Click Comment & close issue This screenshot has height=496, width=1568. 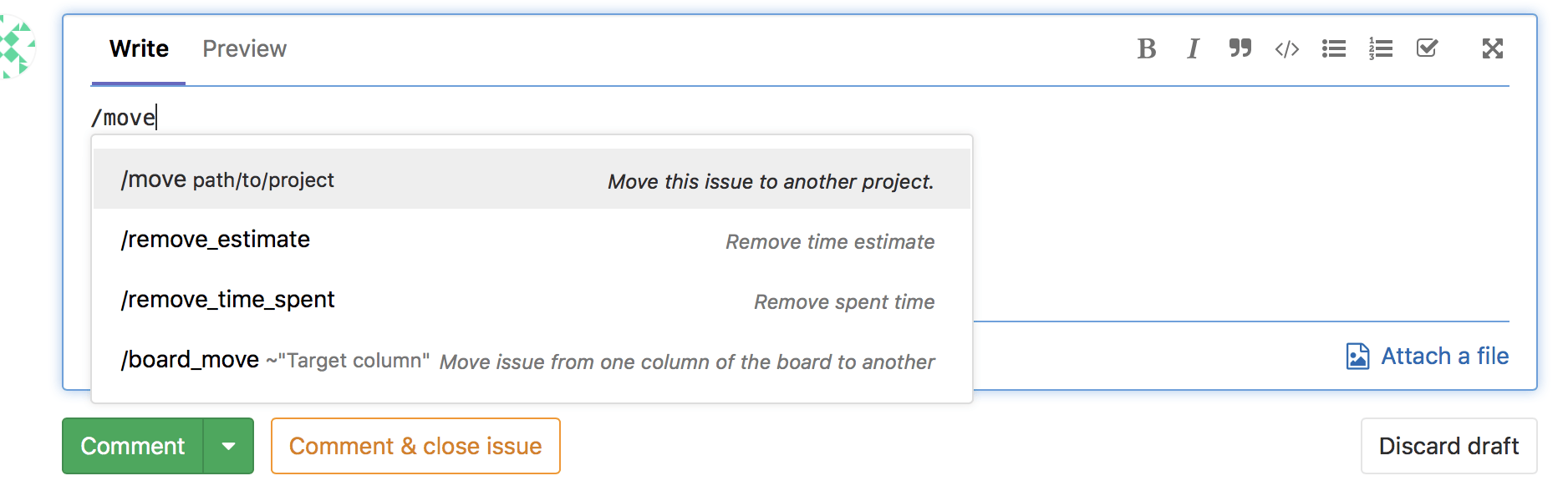pos(415,446)
